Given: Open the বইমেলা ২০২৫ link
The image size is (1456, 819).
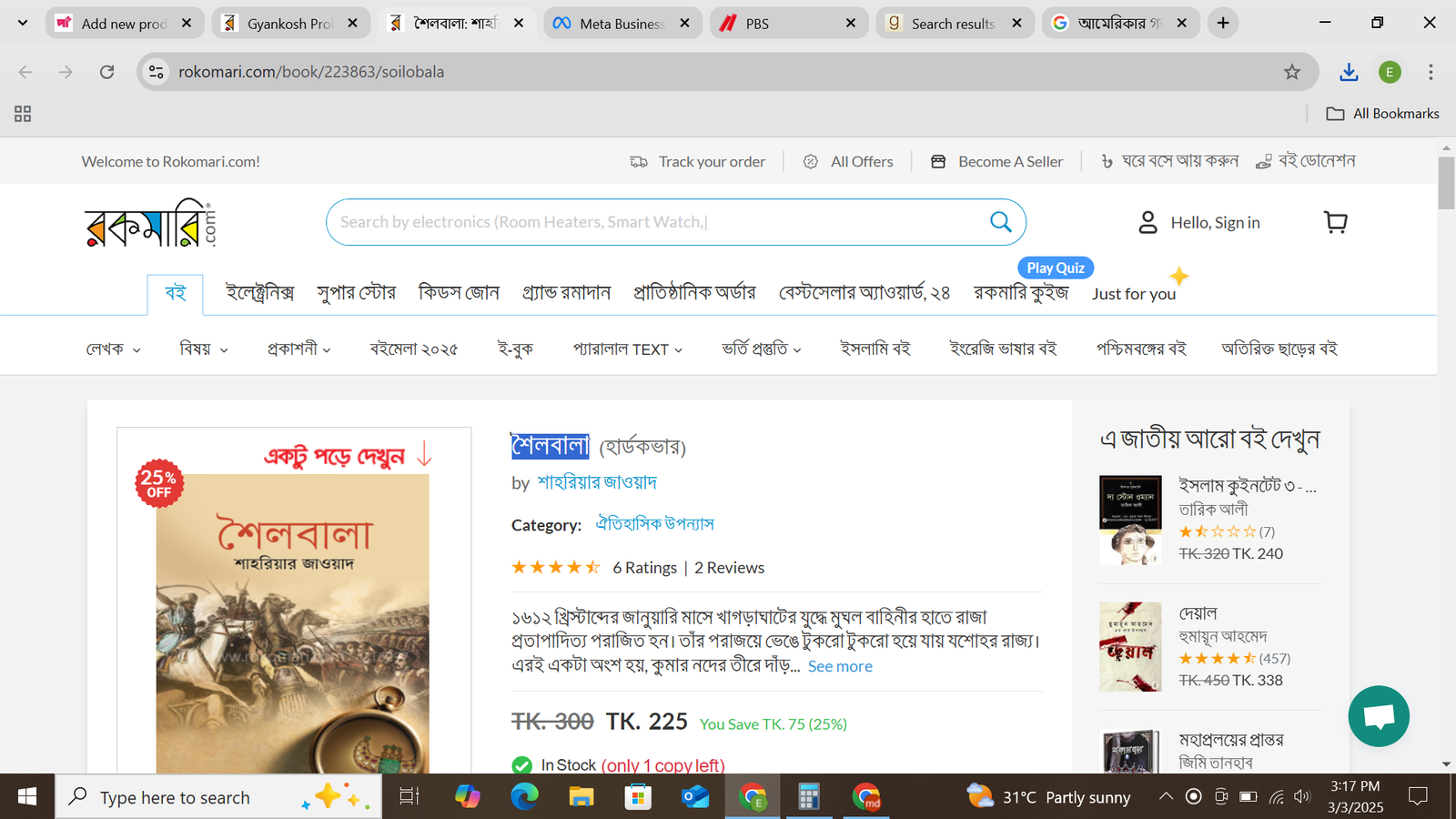Looking at the screenshot, I should (x=413, y=349).
